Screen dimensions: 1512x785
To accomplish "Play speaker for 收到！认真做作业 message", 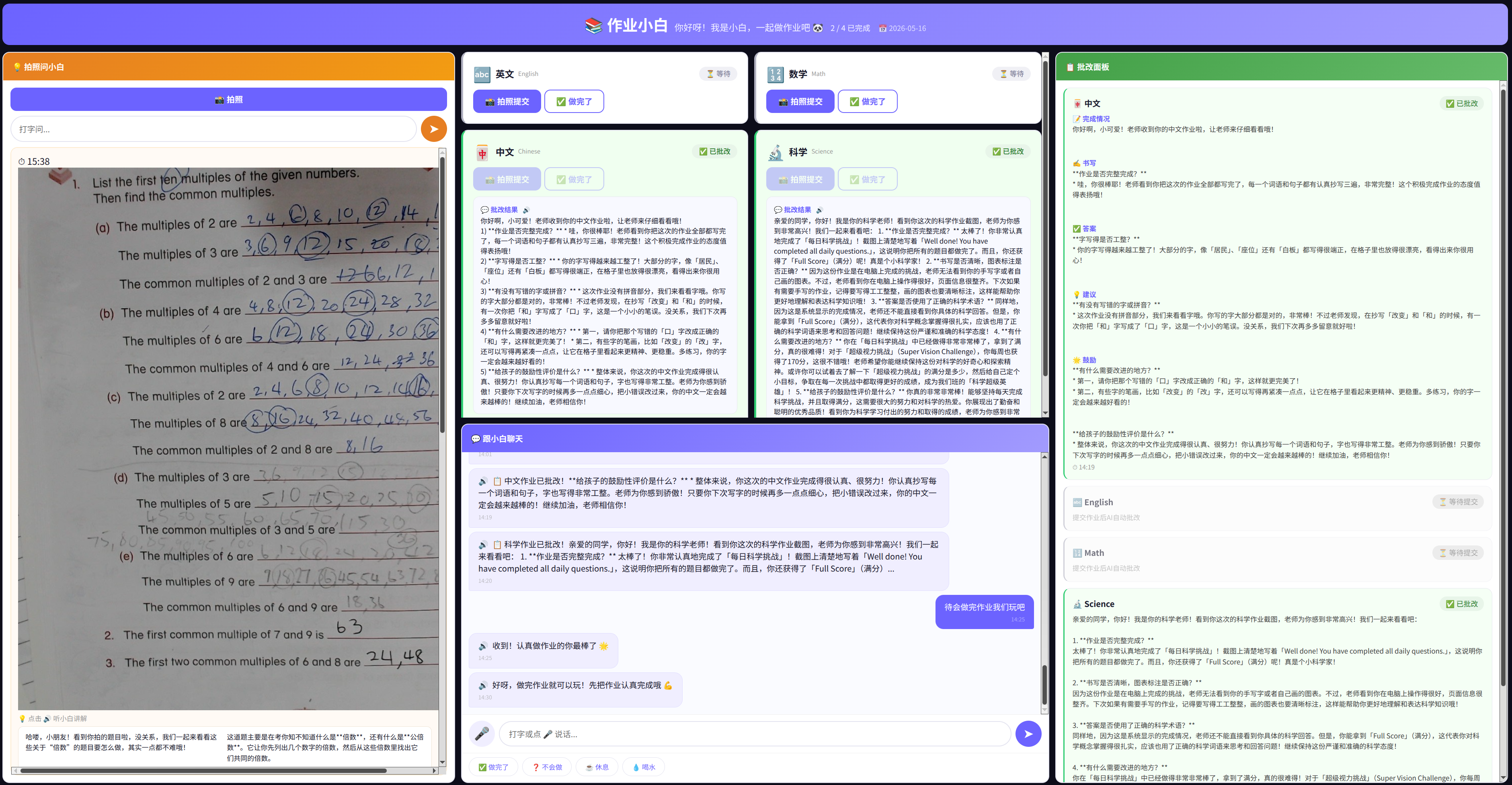I will click(483, 646).
